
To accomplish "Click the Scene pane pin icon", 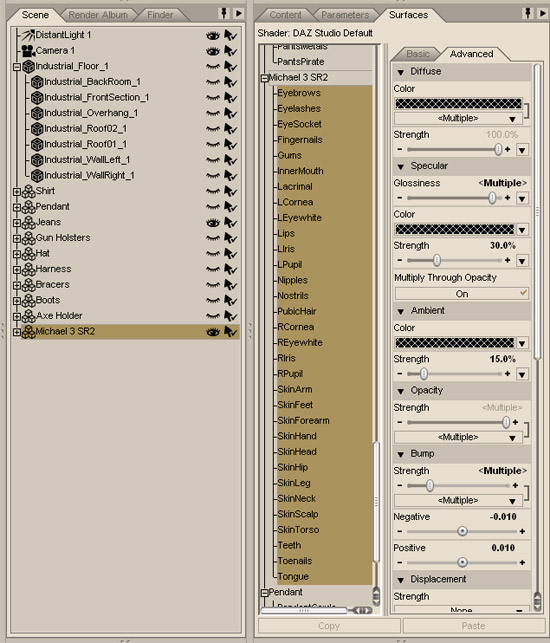I will pos(224,14).
